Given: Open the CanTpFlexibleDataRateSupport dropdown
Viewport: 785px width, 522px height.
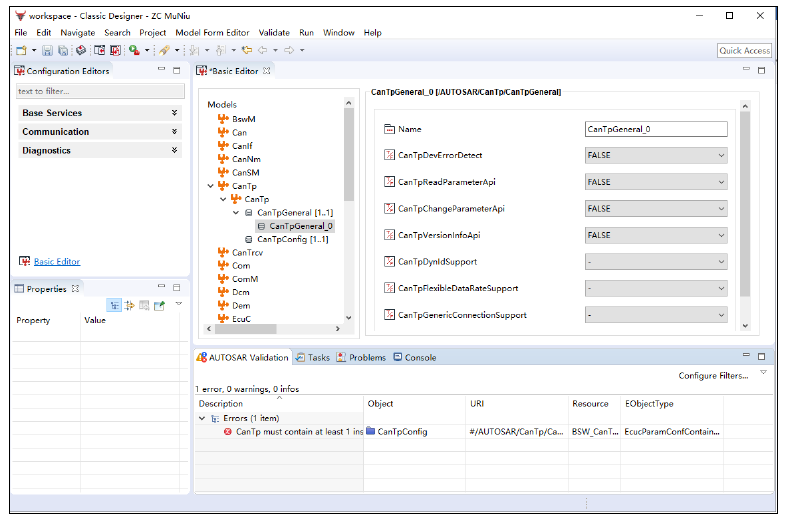Looking at the screenshot, I should [x=656, y=288].
